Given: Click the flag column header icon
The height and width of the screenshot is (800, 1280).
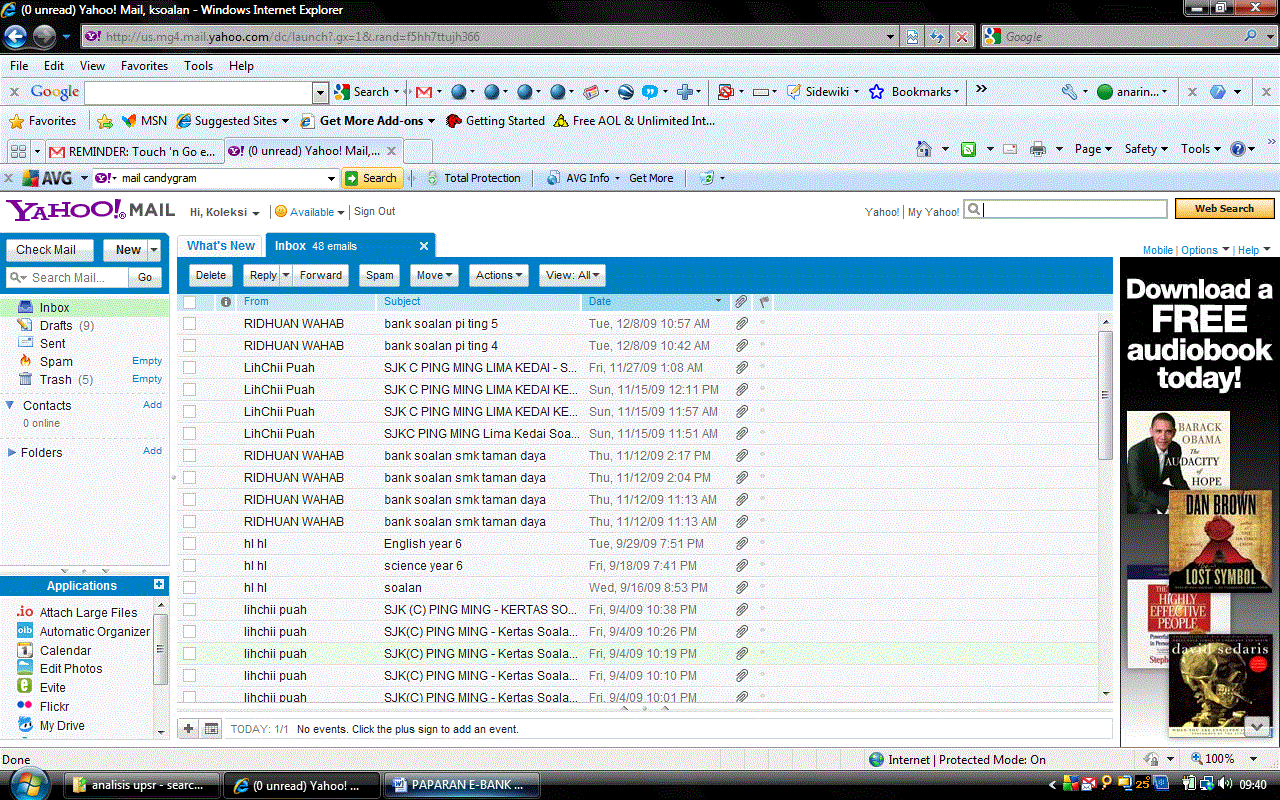Looking at the screenshot, I should [764, 301].
